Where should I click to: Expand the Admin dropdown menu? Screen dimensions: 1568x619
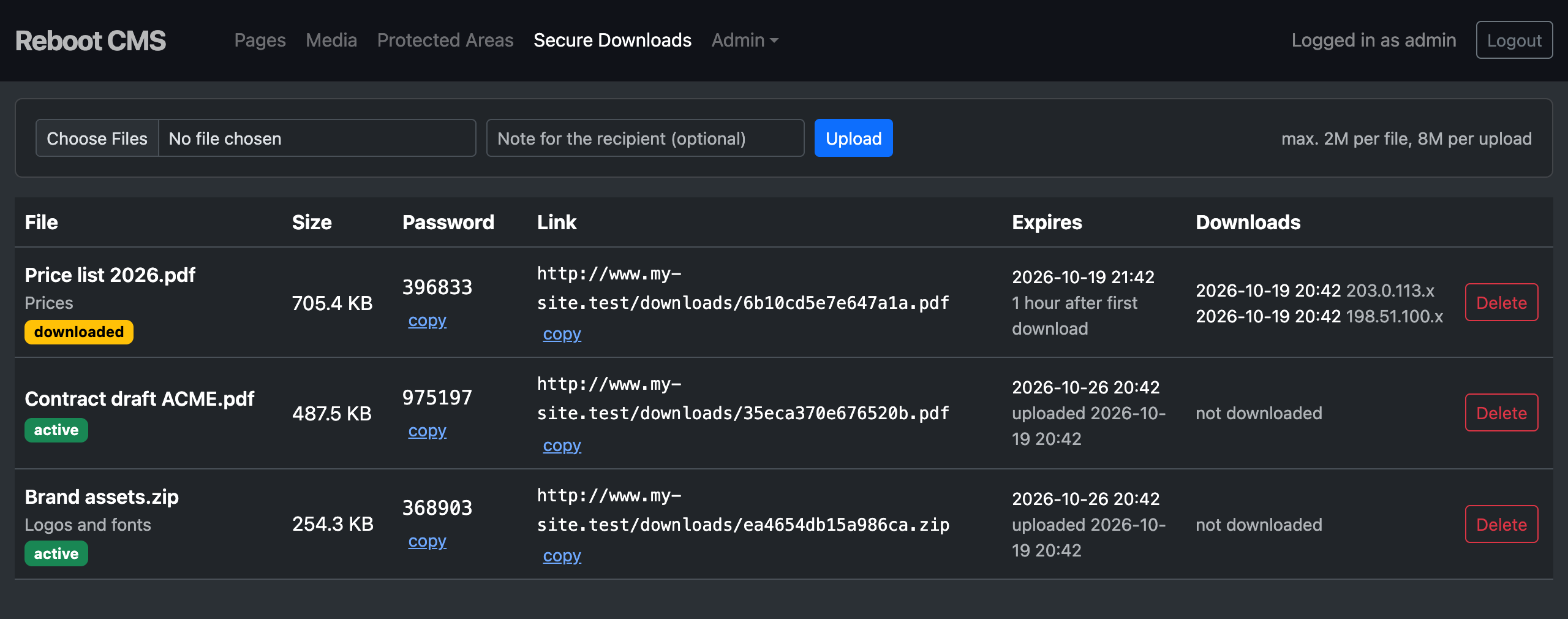coord(745,40)
